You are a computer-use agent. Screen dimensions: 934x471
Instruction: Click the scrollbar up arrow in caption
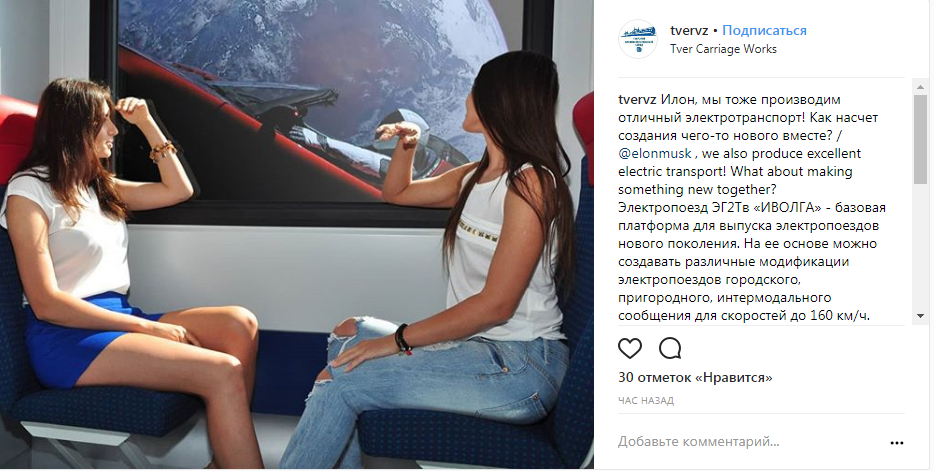click(x=920, y=87)
